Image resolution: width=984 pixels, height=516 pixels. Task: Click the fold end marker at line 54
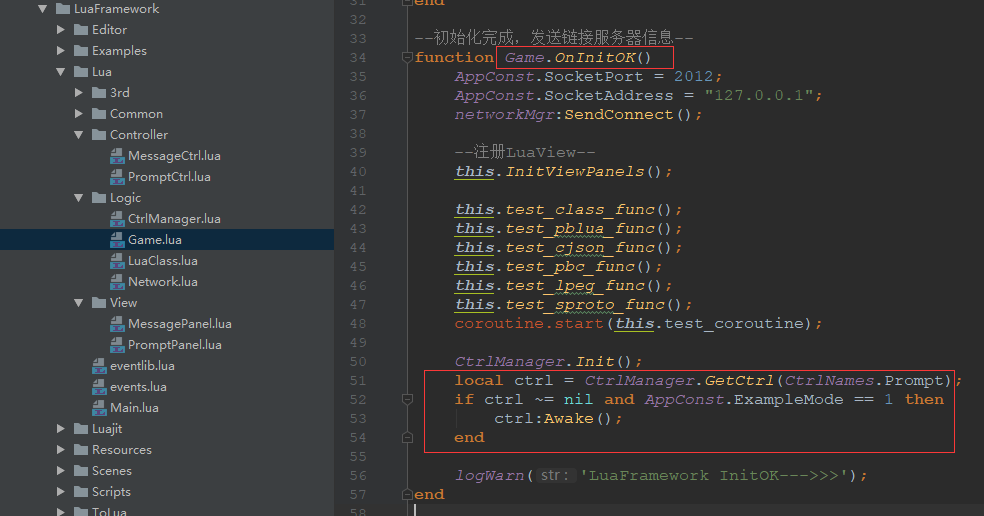407,438
